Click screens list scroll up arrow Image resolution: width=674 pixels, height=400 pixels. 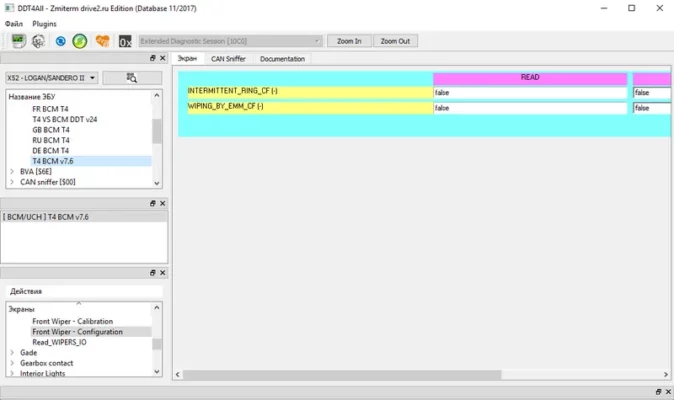(x=157, y=308)
